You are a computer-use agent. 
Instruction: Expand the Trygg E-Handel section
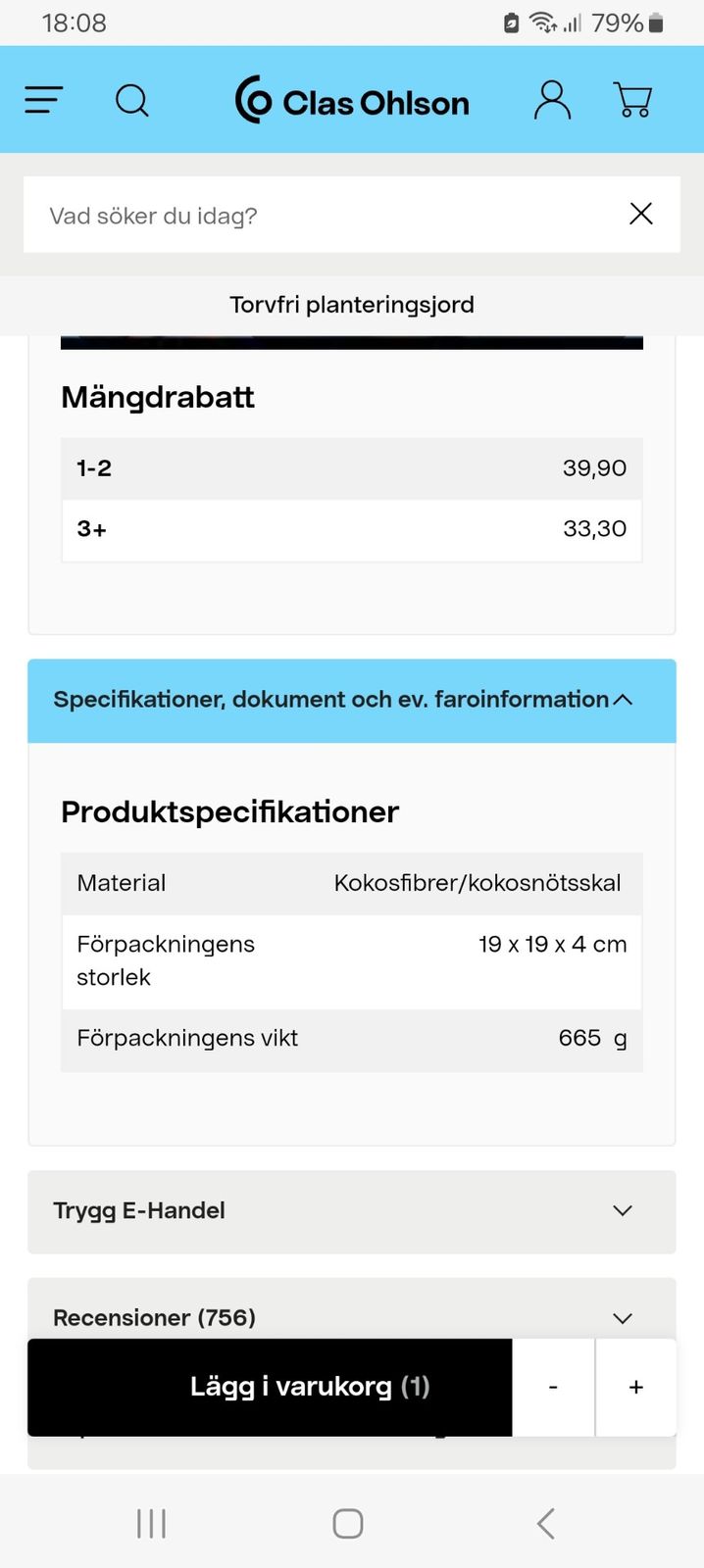[351, 1211]
